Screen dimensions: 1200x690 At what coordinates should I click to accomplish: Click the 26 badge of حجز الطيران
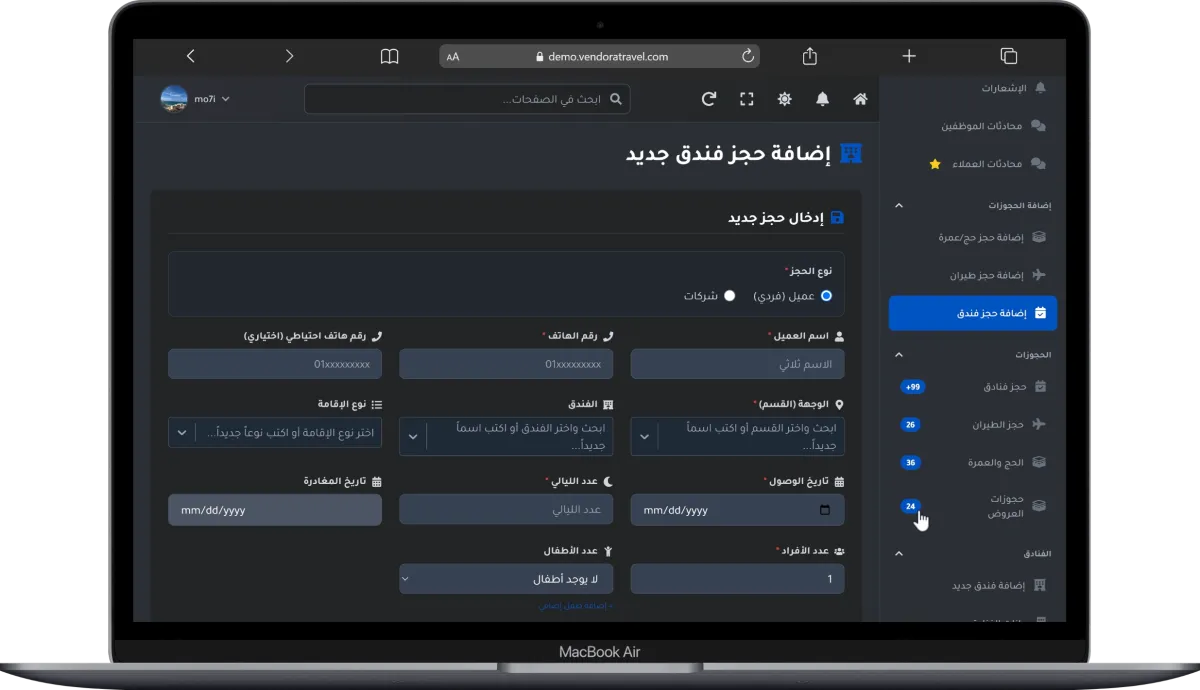point(910,424)
